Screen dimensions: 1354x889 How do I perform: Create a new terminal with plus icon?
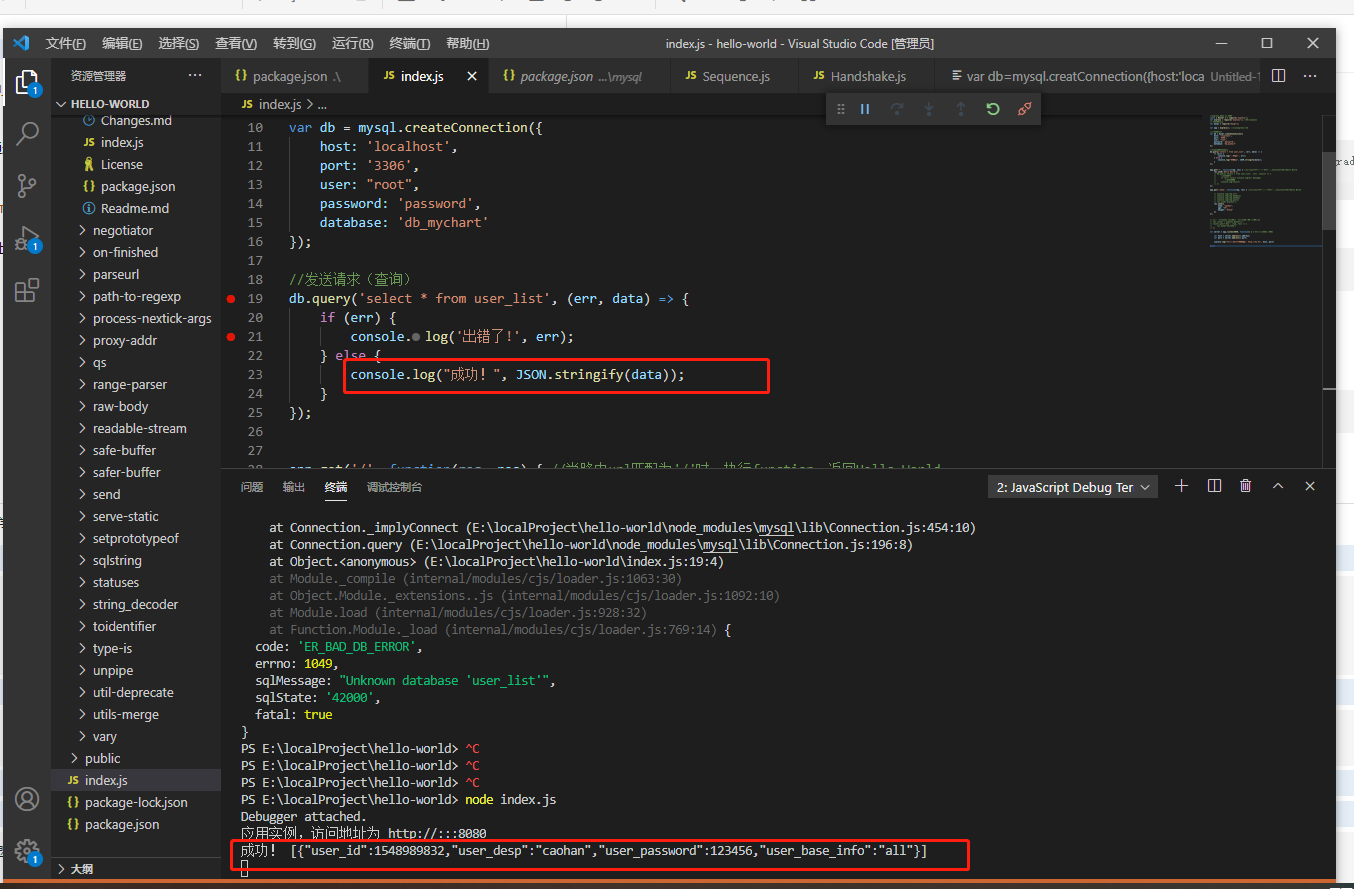(1181, 486)
